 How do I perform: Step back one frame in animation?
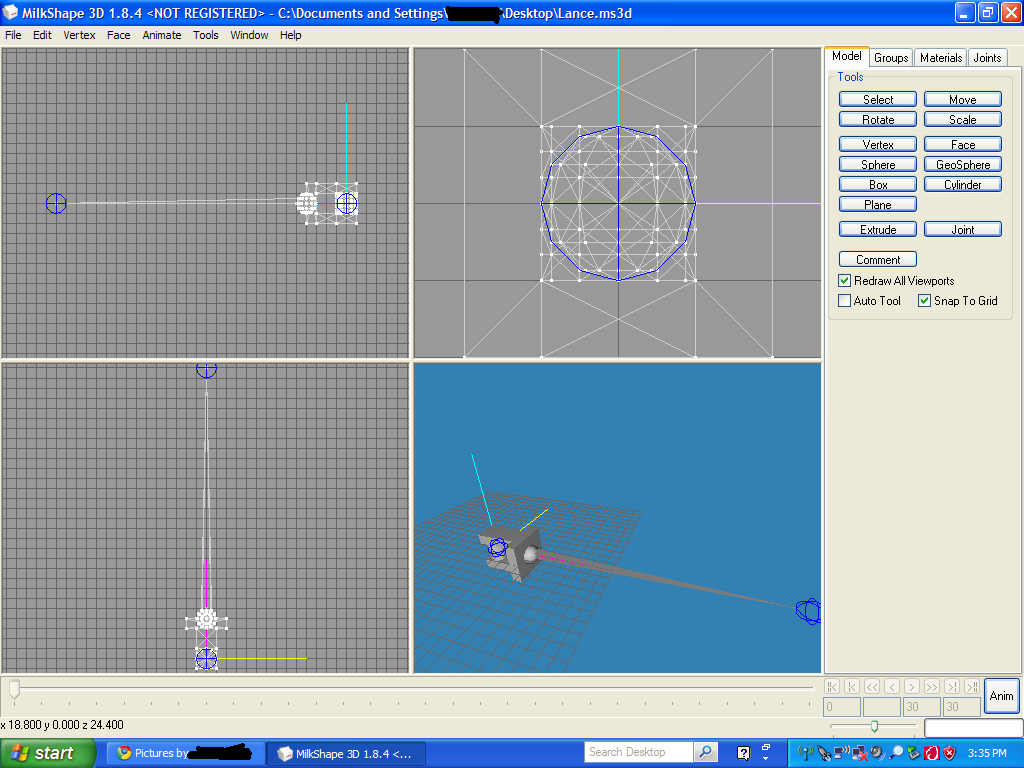892,686
